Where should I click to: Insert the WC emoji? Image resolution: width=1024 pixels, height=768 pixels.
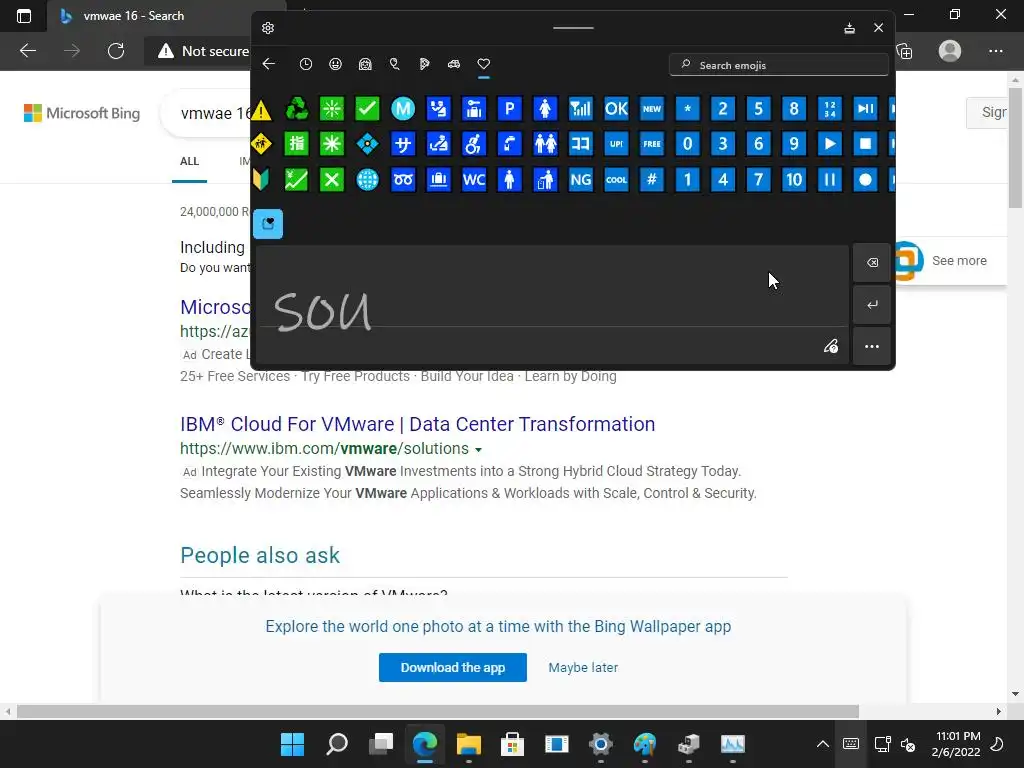click(x=474, y=180)
